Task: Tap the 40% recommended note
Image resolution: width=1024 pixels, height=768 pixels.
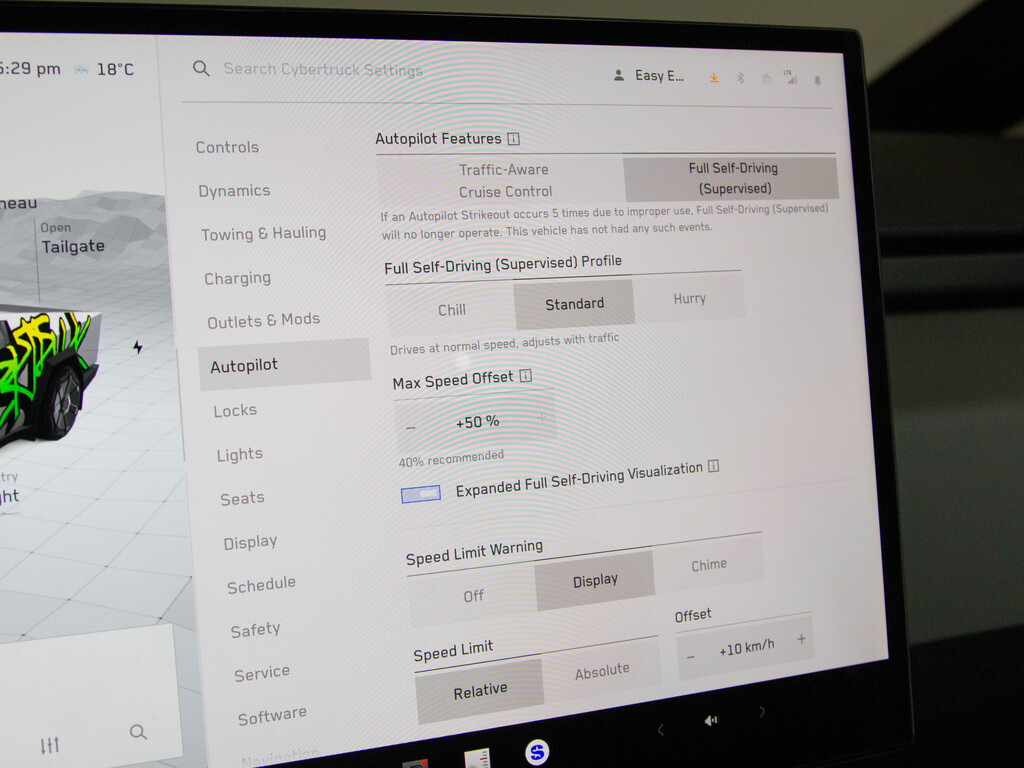Action: [451, 458]
